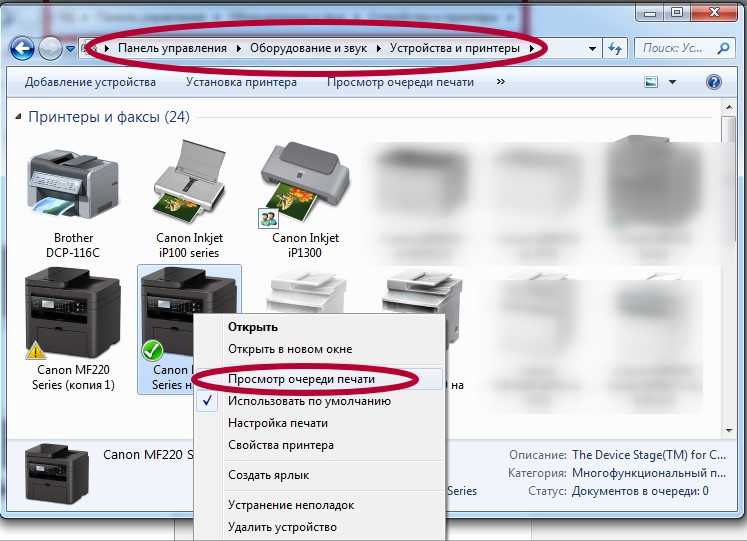Click Принтеры и факсы (24) group header
This screenshot has width=747, height=541.
tap(109, 116)
